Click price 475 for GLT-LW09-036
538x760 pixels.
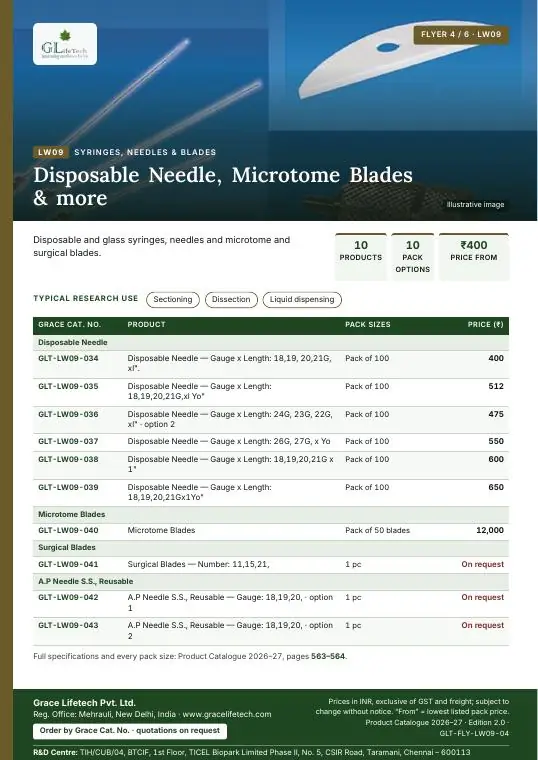pyautogui.click(x=496, y=414)
